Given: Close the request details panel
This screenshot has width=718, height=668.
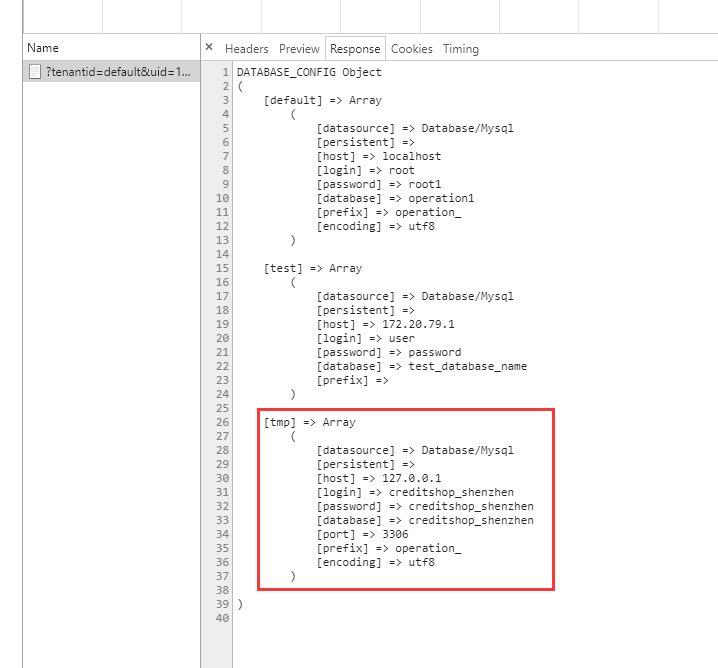Looking at the screenshot, I should tap(209, 47).
